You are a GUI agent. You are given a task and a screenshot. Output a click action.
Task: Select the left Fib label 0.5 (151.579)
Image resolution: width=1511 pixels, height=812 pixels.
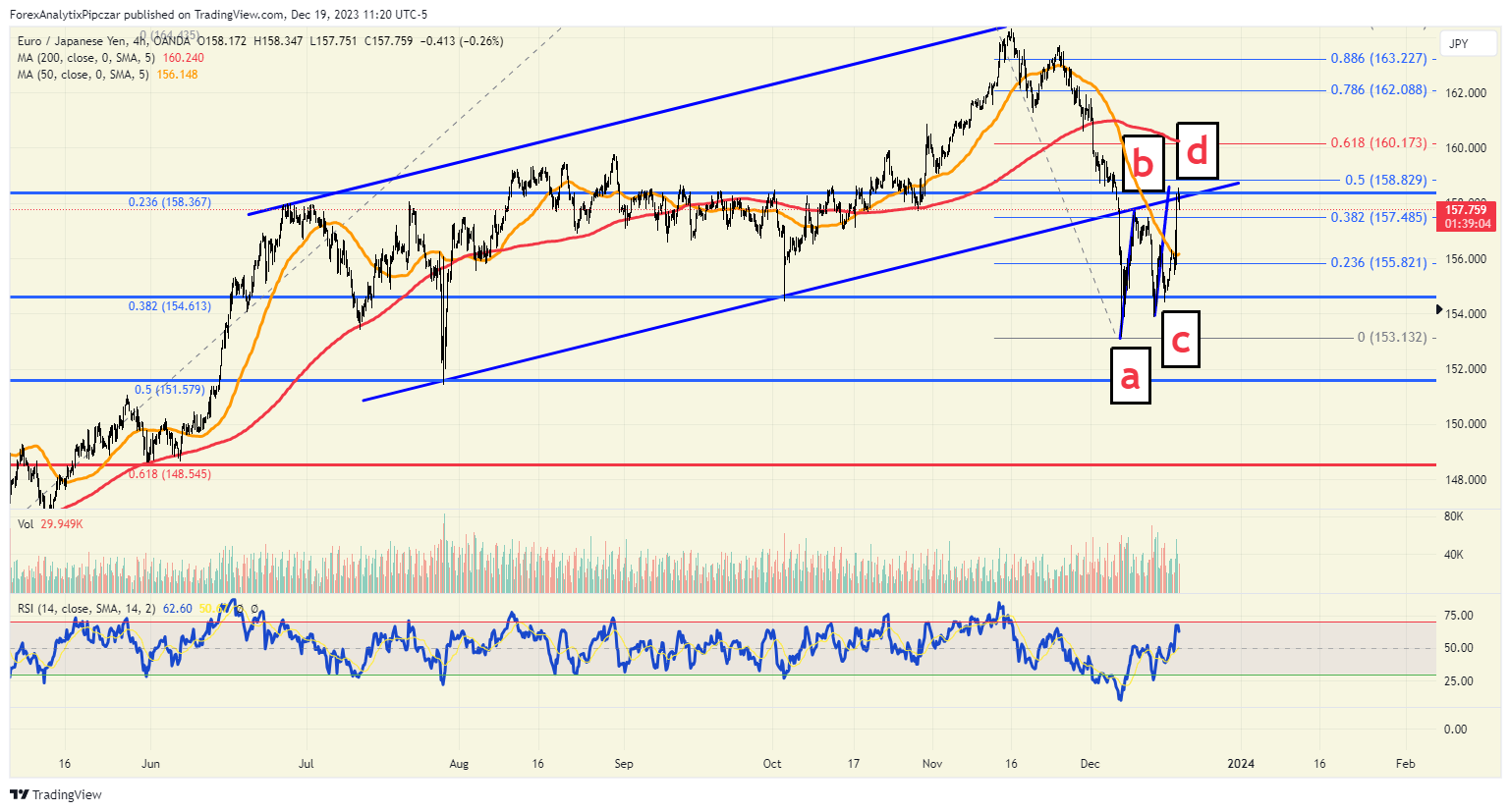pyautogui.click(x=170, y=390)
